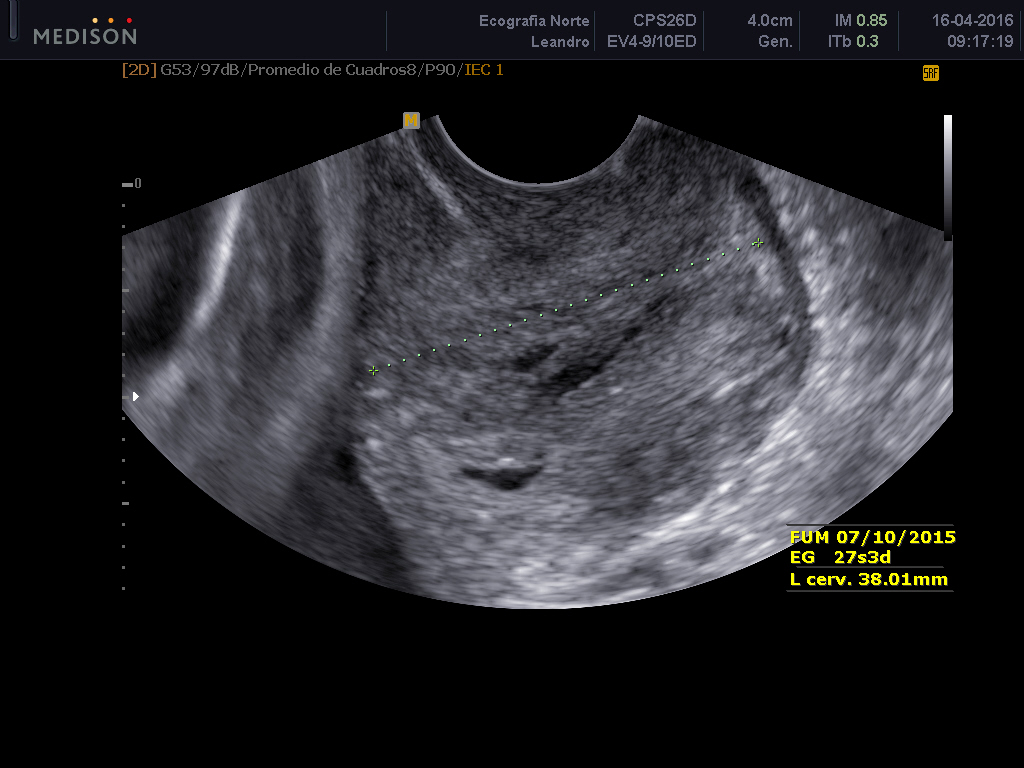
Task: Click the 'Leandro' name text
Action: pos(560,42)
